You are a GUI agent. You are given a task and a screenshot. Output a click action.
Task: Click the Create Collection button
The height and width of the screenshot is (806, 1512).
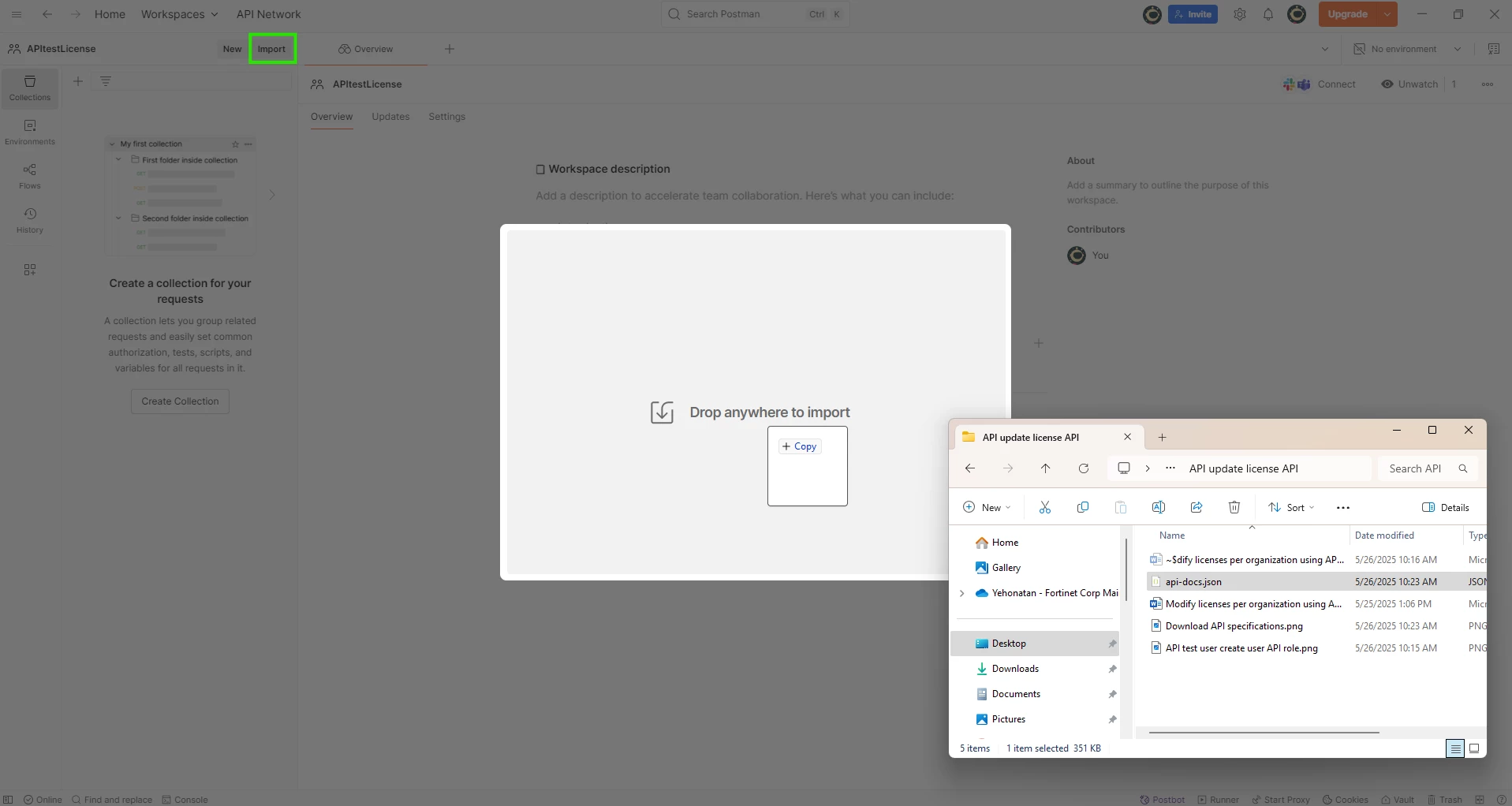[x=180, y=401]
